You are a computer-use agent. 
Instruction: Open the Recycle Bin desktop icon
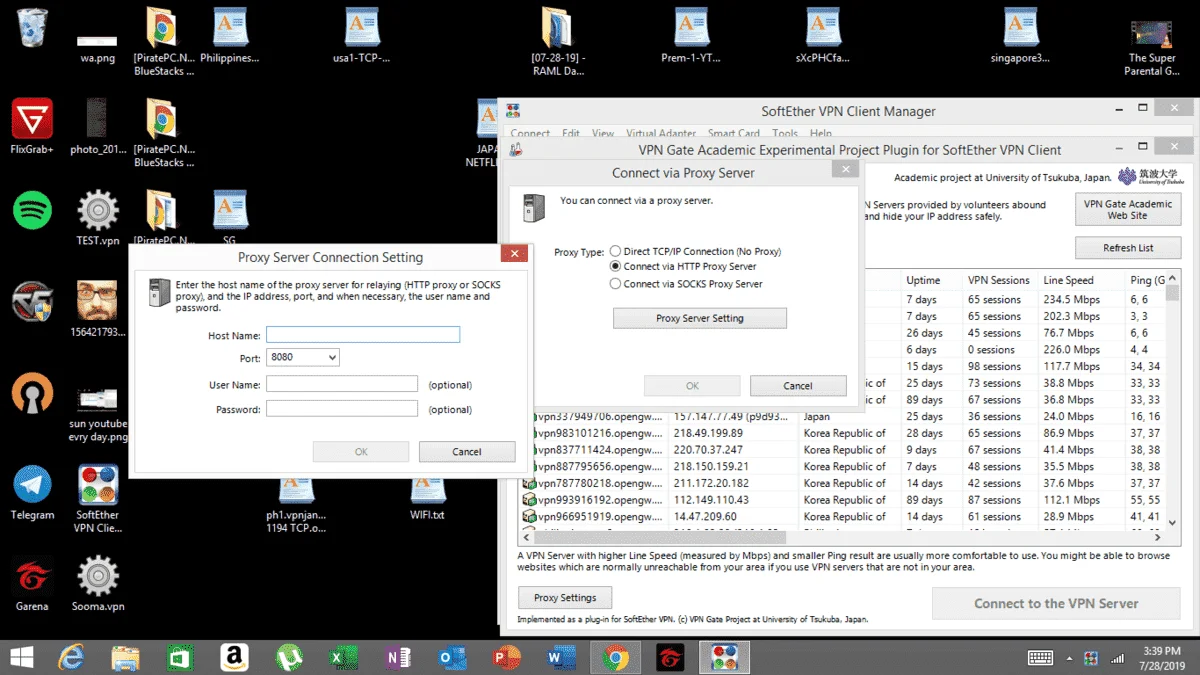[x=32, y=28]
